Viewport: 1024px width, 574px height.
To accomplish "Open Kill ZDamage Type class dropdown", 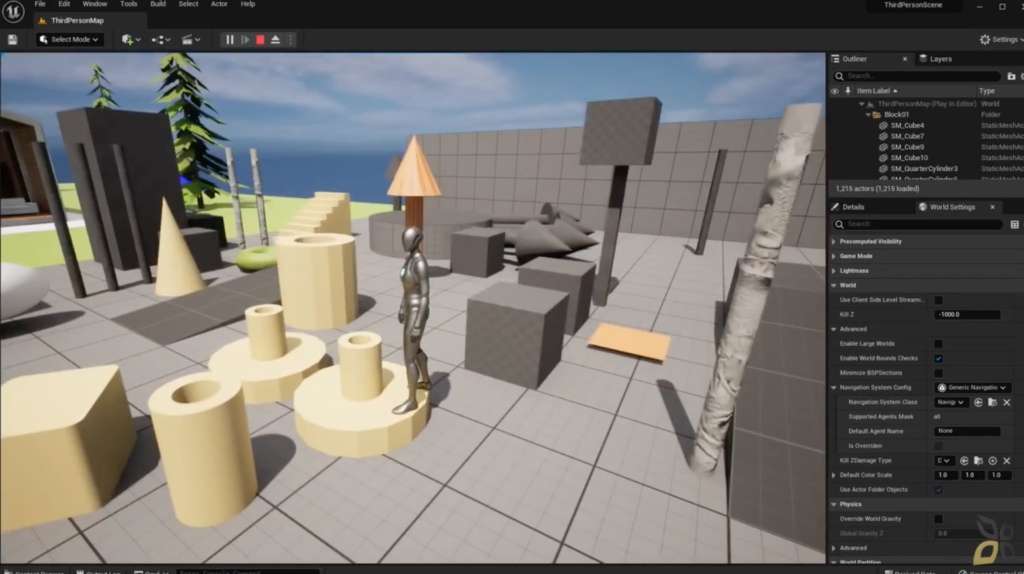I will pyautogui.click(x=944, y=460).
